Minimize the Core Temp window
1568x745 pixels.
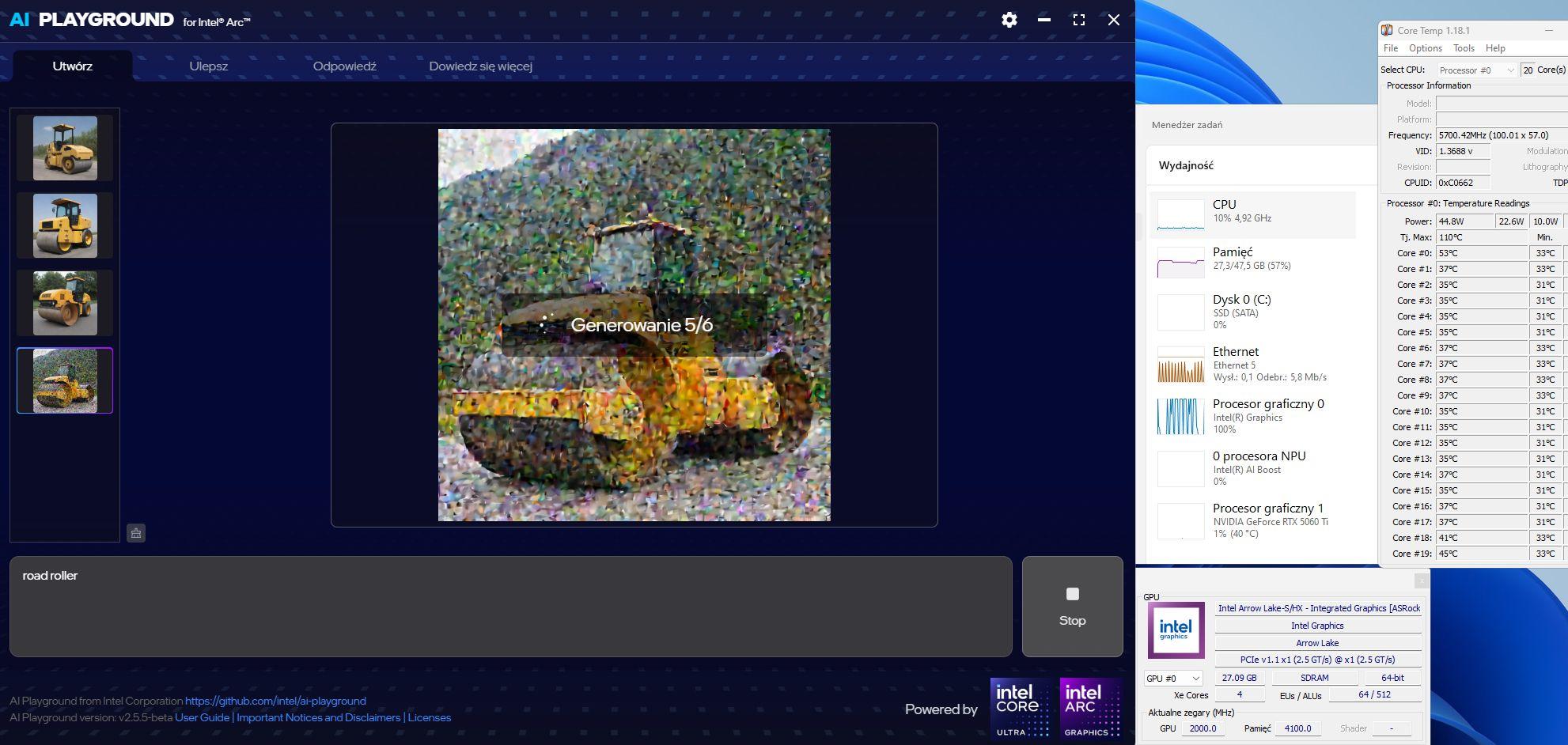tap(1548, 30)
